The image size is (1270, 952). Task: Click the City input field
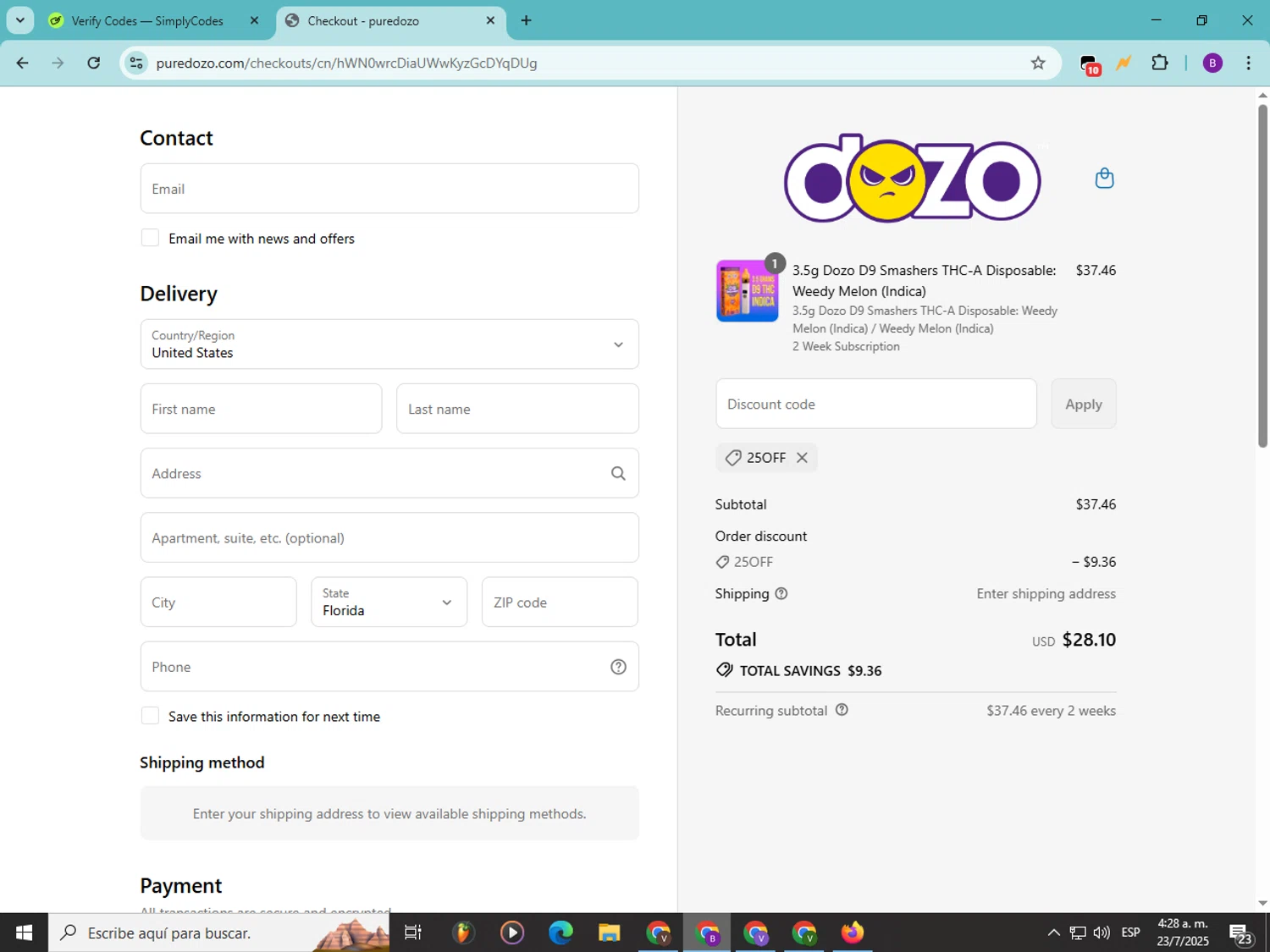pyautogui.click(x=218, y=603)
